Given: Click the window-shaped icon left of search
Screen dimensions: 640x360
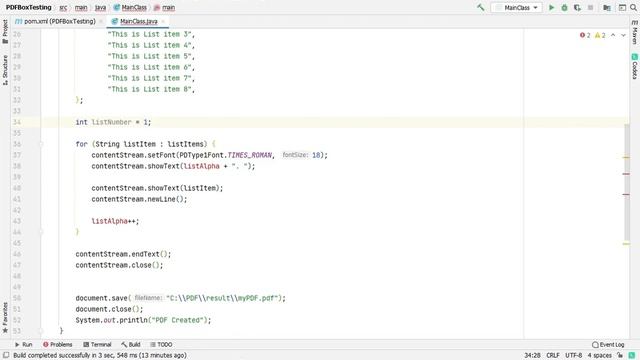Looking at the screenshot, I should (x=622, y=7).
